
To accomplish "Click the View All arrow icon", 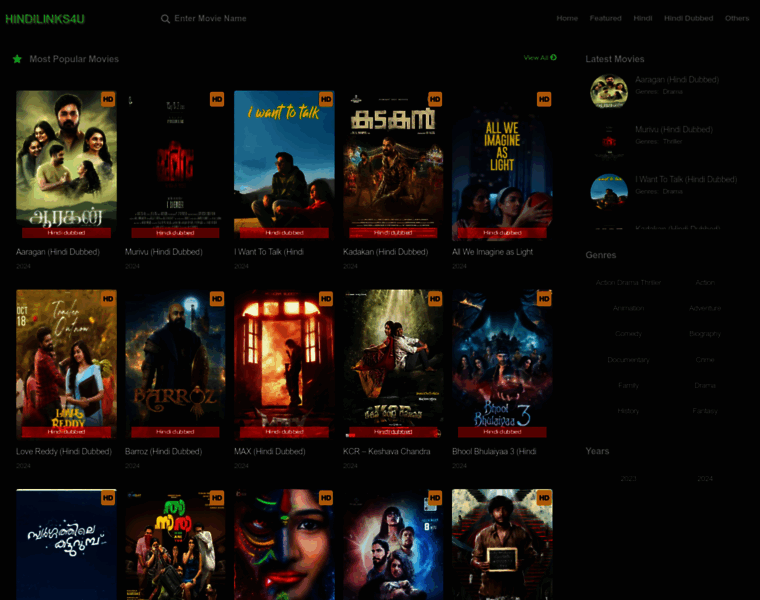I will (x=554, y=57).
